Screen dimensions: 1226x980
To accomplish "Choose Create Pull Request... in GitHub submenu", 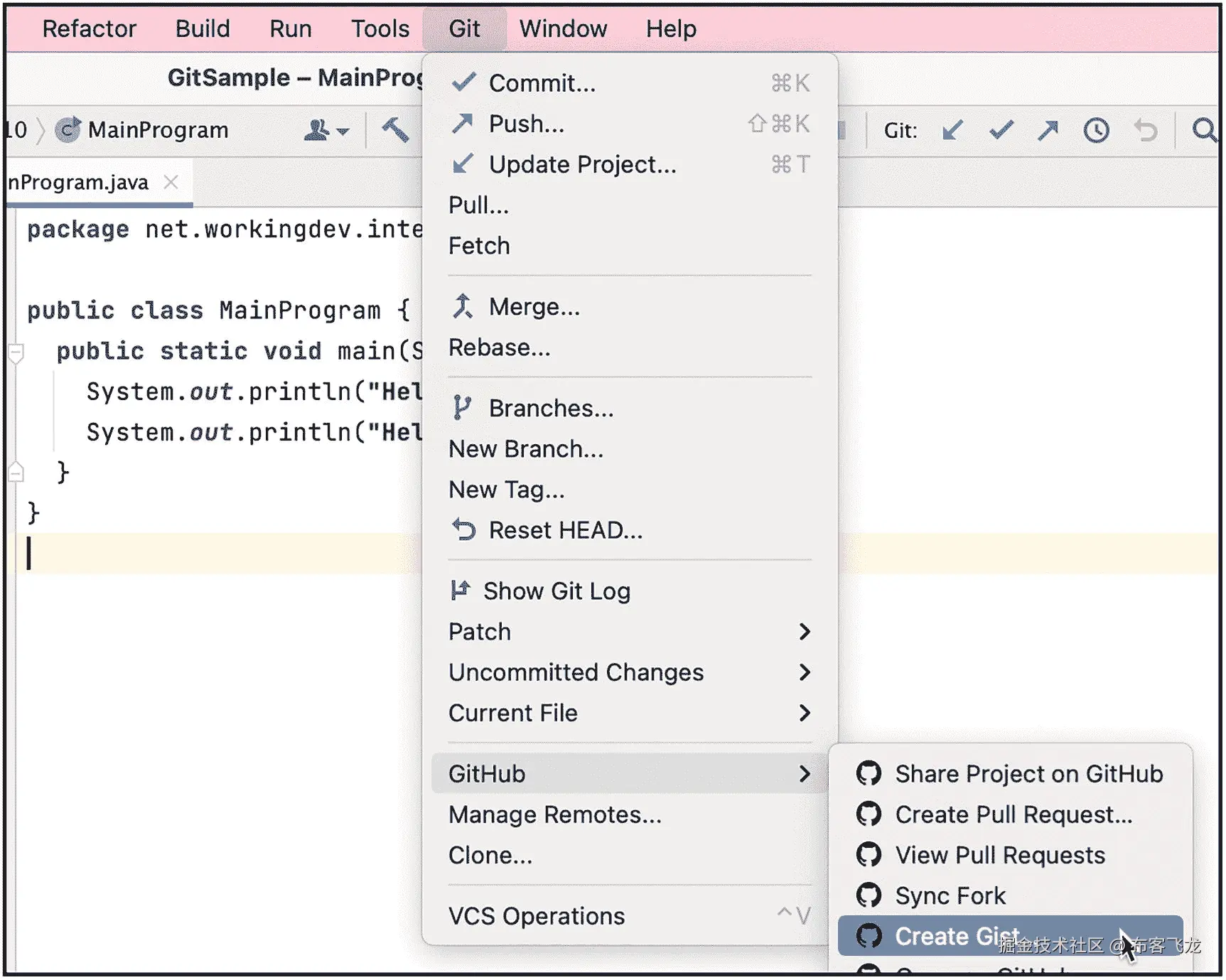I will pyautogui.click(x=1013, y=814).
